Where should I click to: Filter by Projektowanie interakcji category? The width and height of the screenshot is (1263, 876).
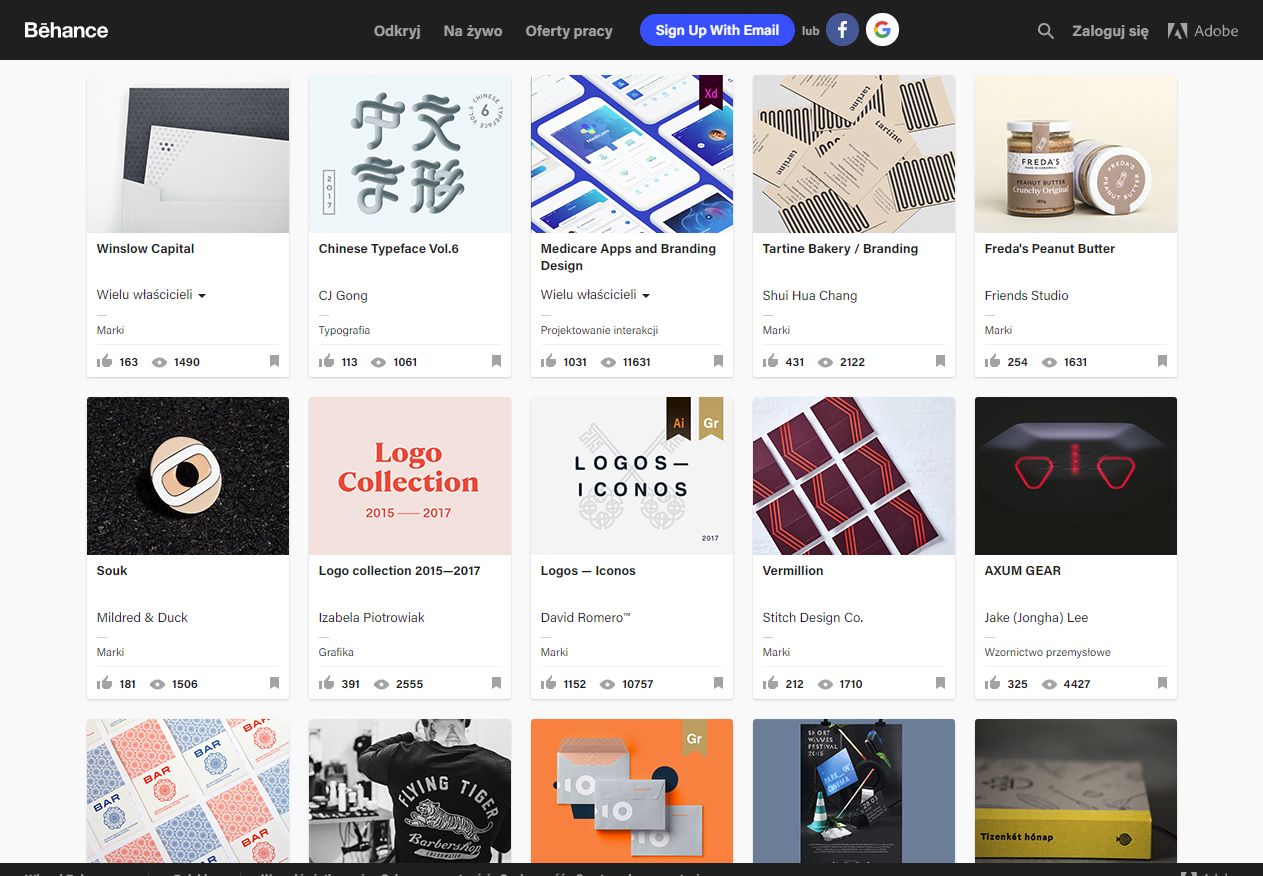pyautogui.click(x=599, y=330)
